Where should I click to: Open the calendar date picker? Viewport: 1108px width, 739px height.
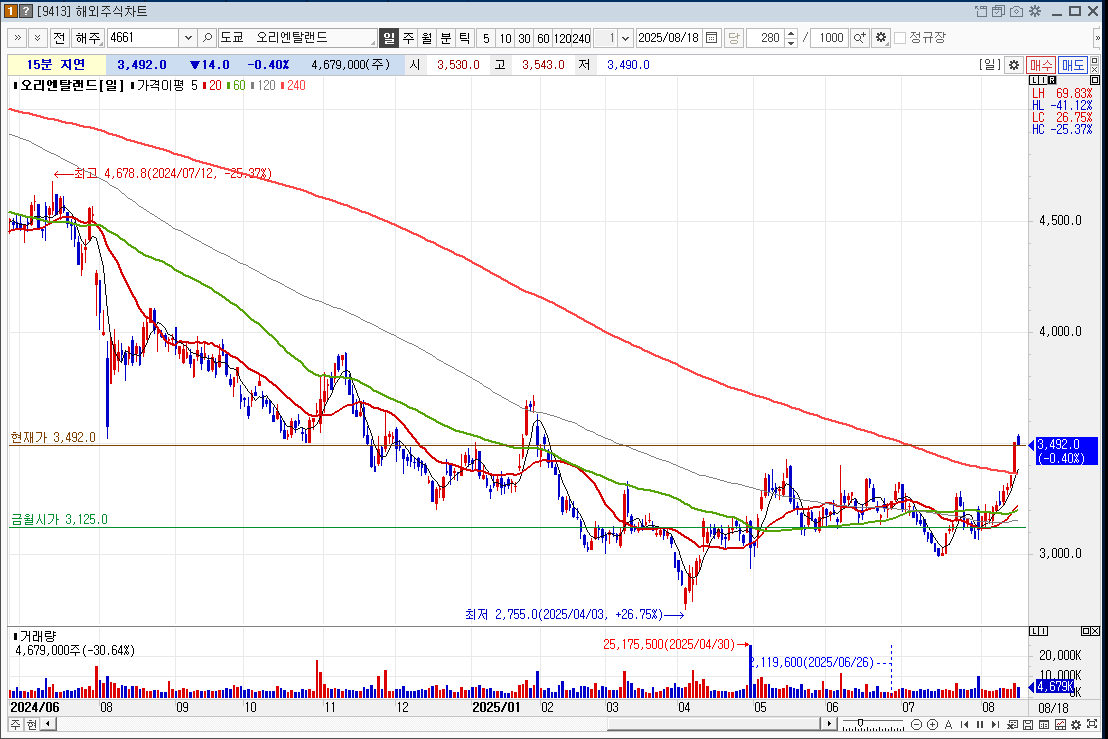point(711,38)
